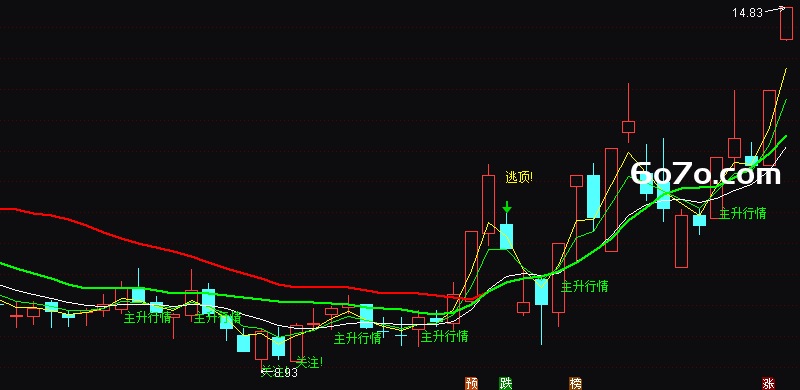
Task: Select the cyan candle beneath the green arrow
Action: [x=507, y=236]
